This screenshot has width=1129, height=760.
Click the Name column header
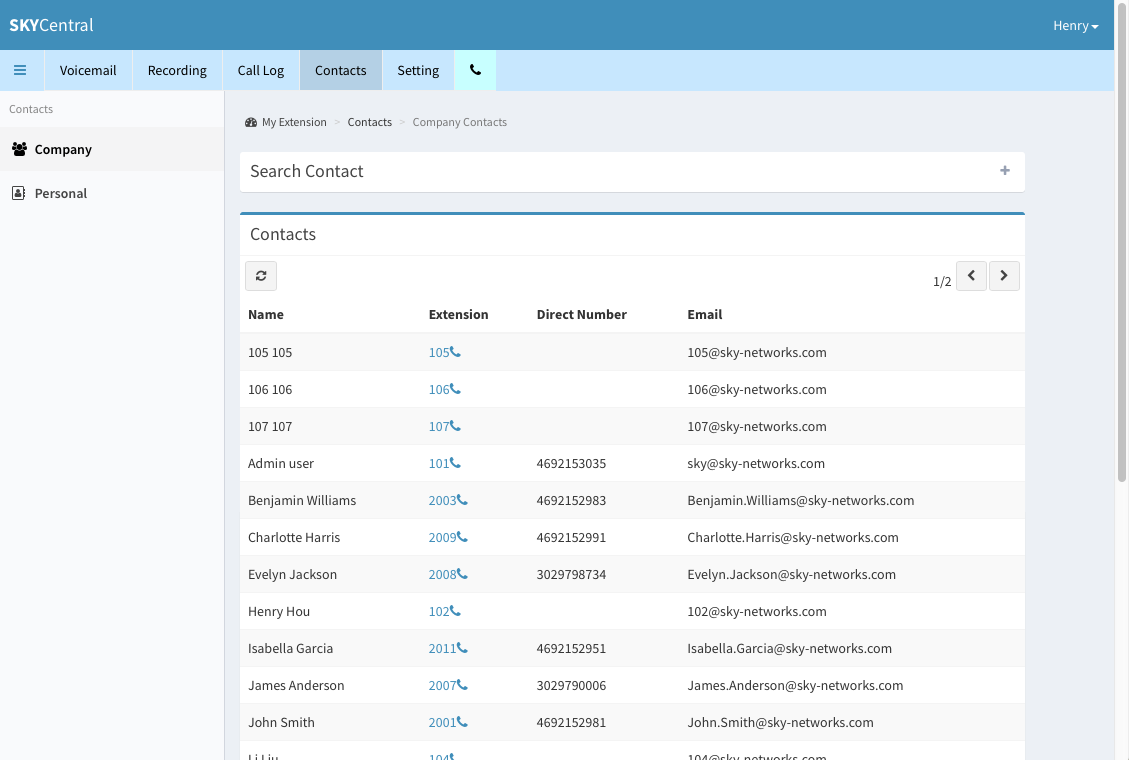266,315
